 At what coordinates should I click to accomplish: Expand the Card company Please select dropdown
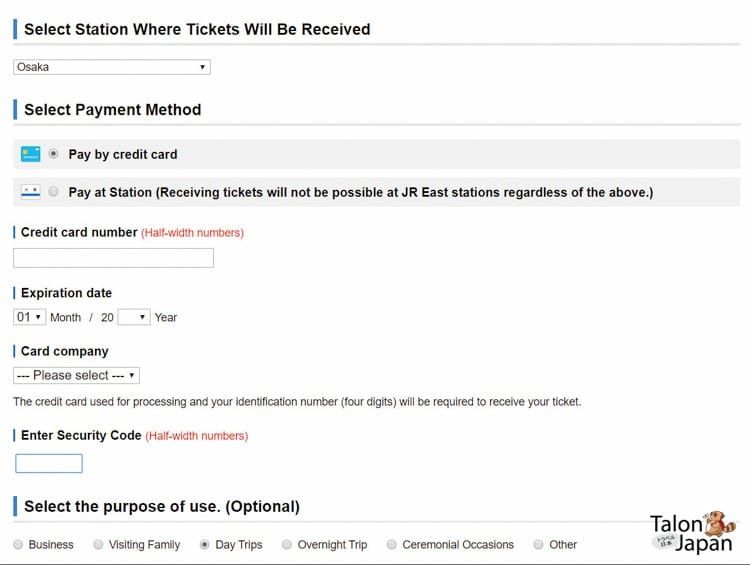coord(77,376)
